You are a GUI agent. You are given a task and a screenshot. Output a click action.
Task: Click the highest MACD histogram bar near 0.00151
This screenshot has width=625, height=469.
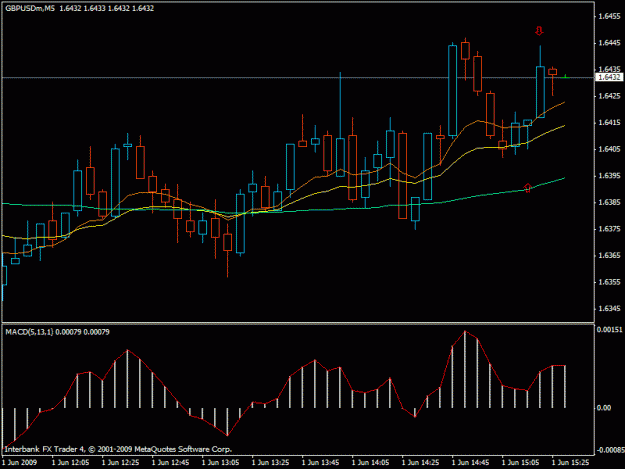(465, 369)
